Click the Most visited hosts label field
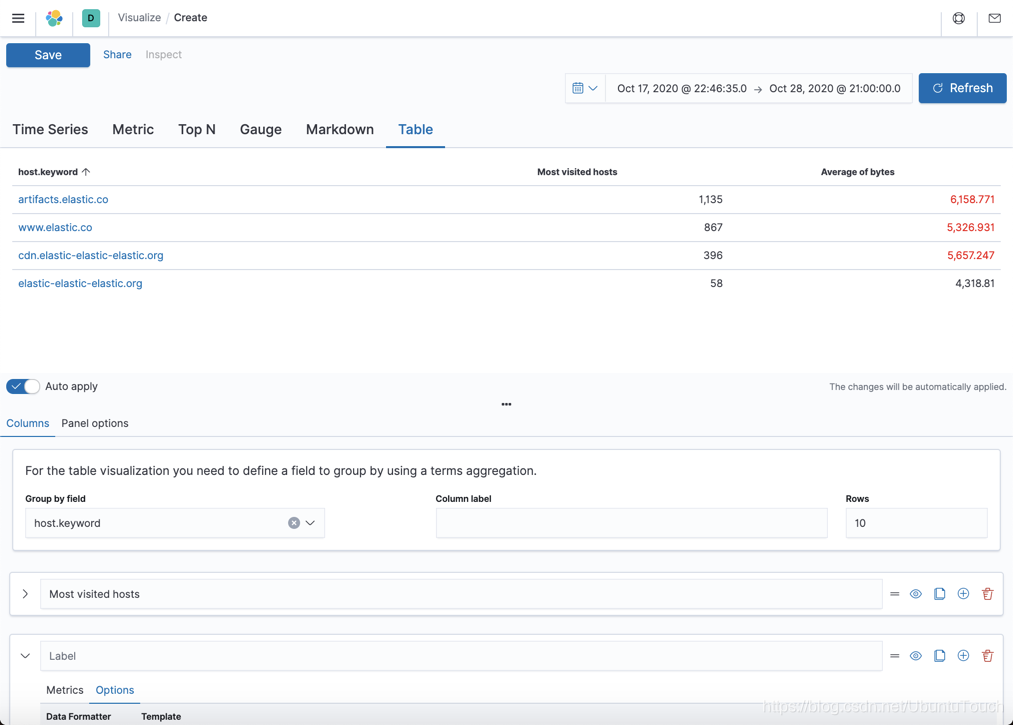Viewport: 1013px width, 725px height. point(461,594)
